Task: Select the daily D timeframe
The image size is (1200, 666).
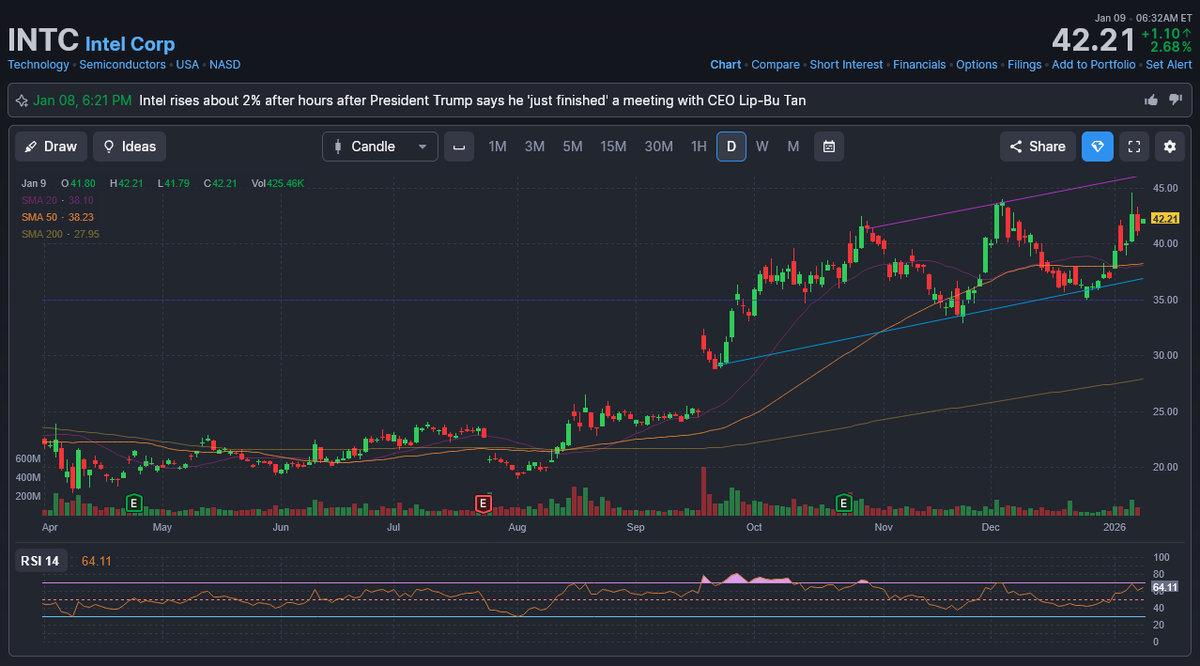Action: (731, 146)
